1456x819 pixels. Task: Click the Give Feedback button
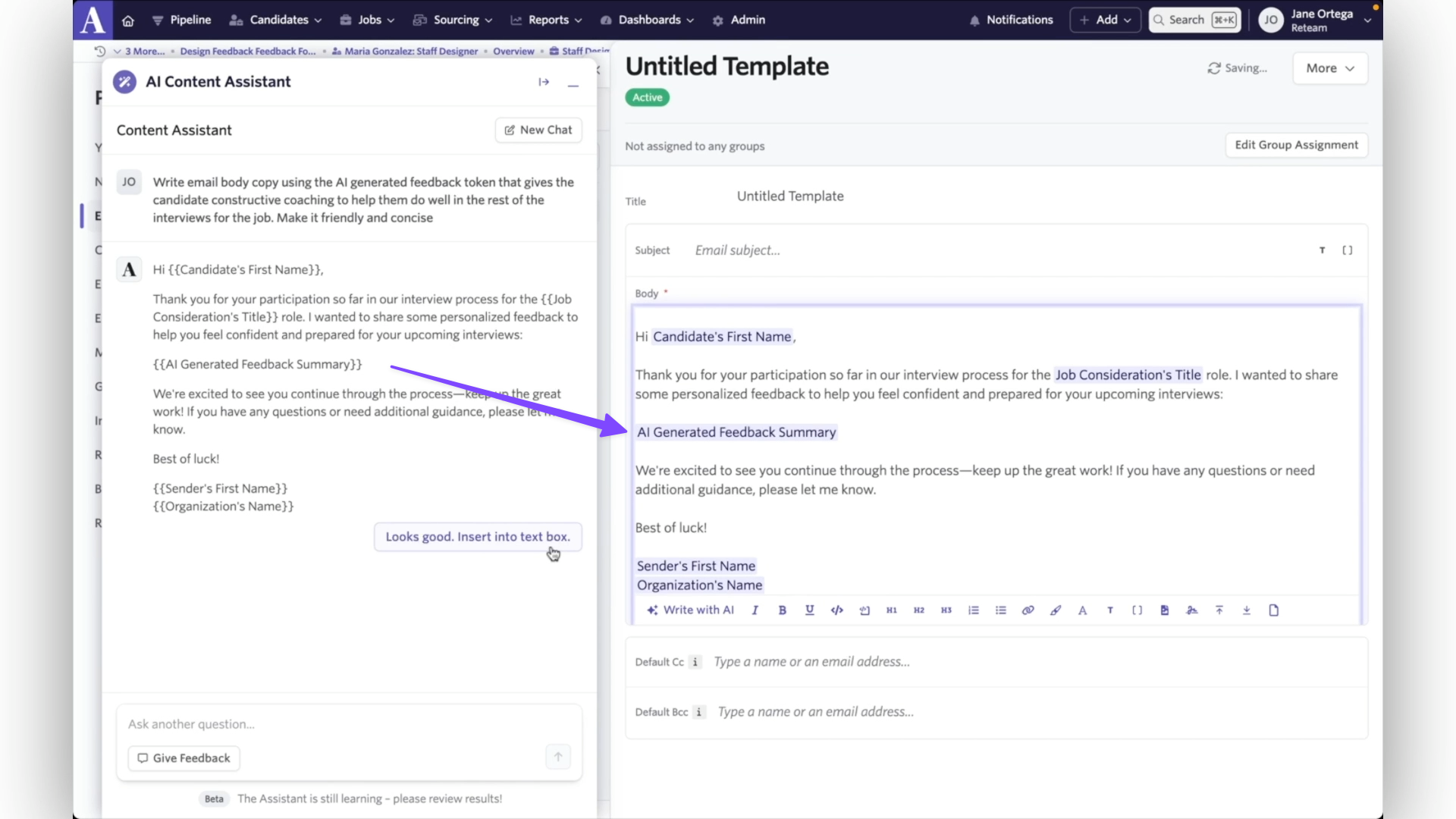tap(184, 758)
